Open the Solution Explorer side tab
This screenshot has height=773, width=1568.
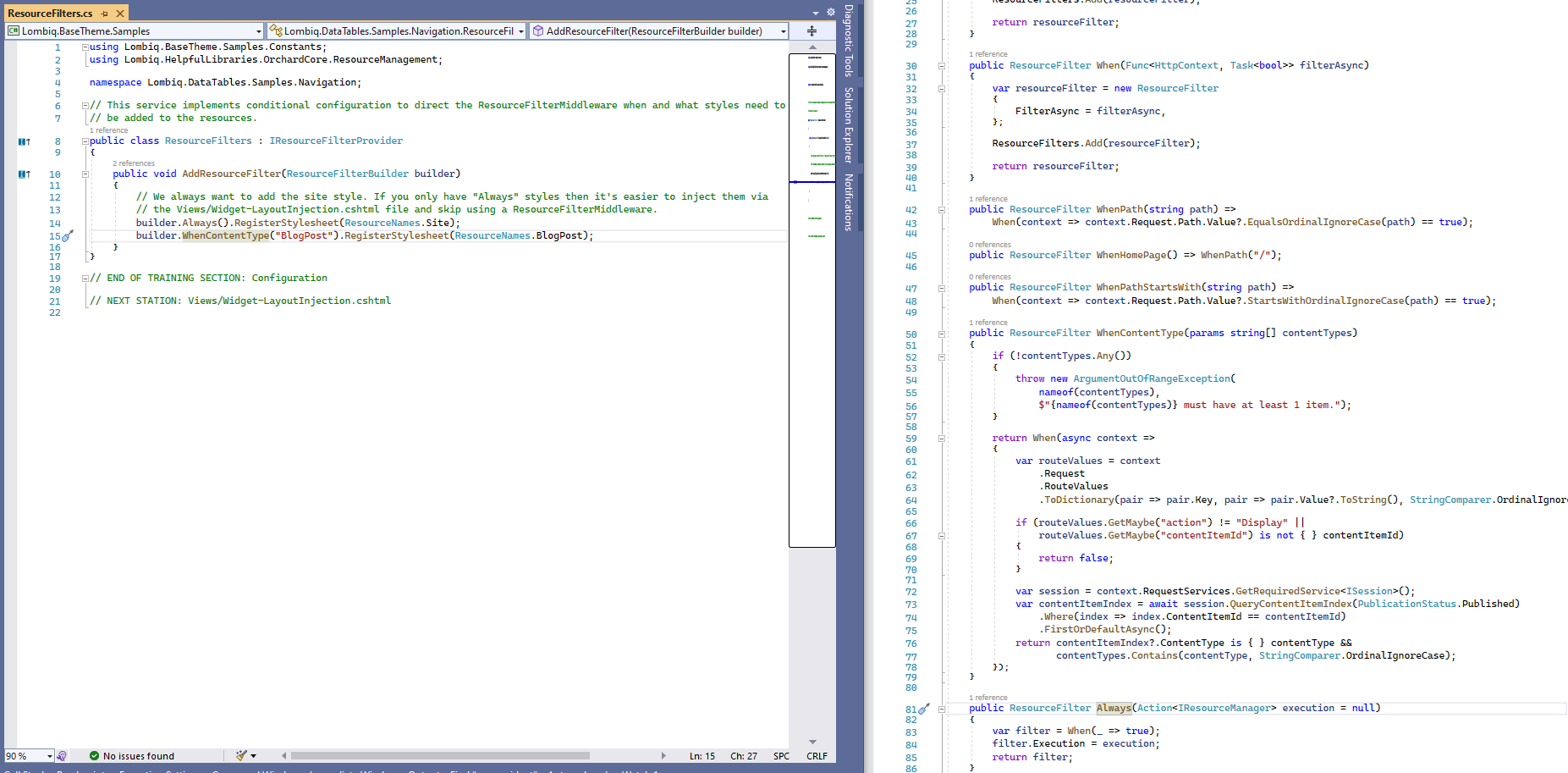(x=848, y=125)
